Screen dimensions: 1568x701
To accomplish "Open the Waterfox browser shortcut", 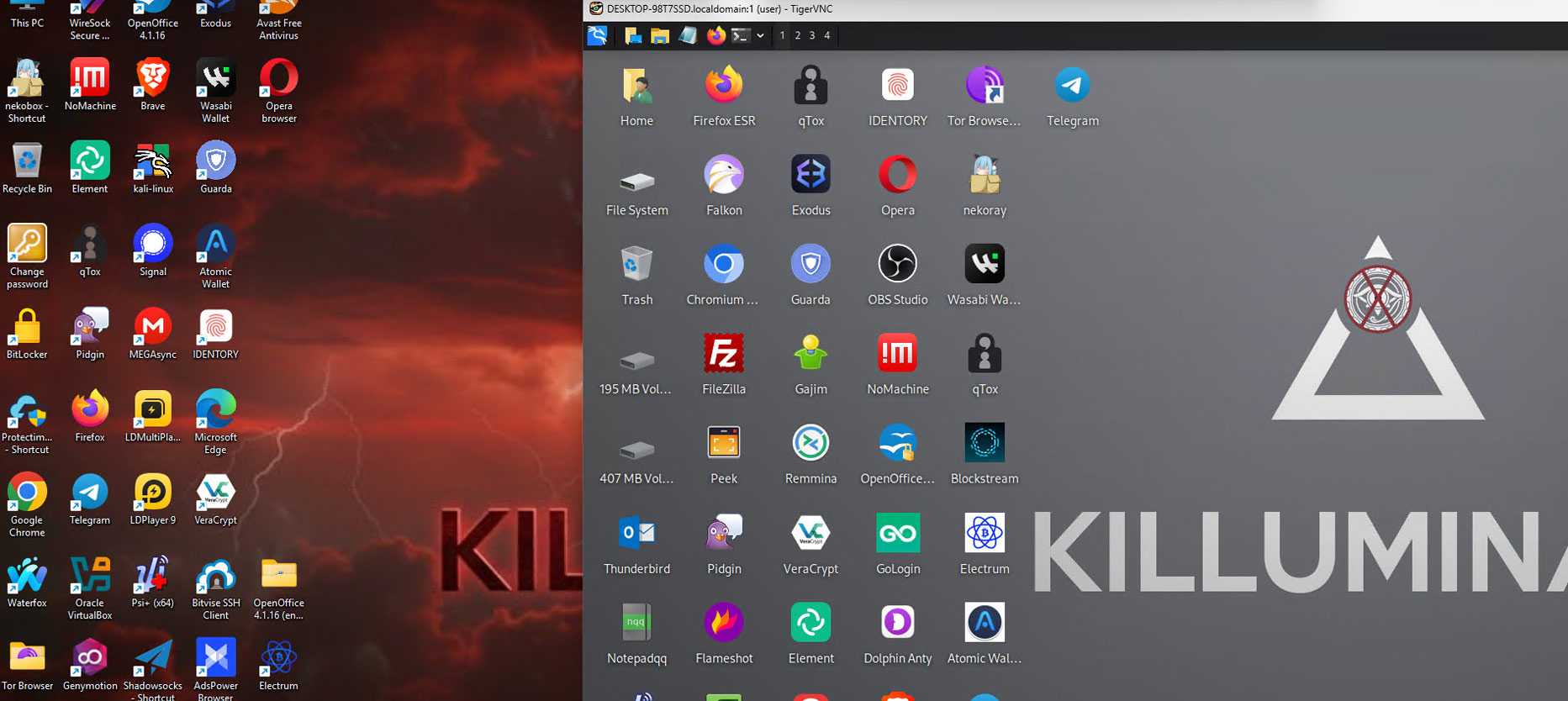I will [27, 582].
